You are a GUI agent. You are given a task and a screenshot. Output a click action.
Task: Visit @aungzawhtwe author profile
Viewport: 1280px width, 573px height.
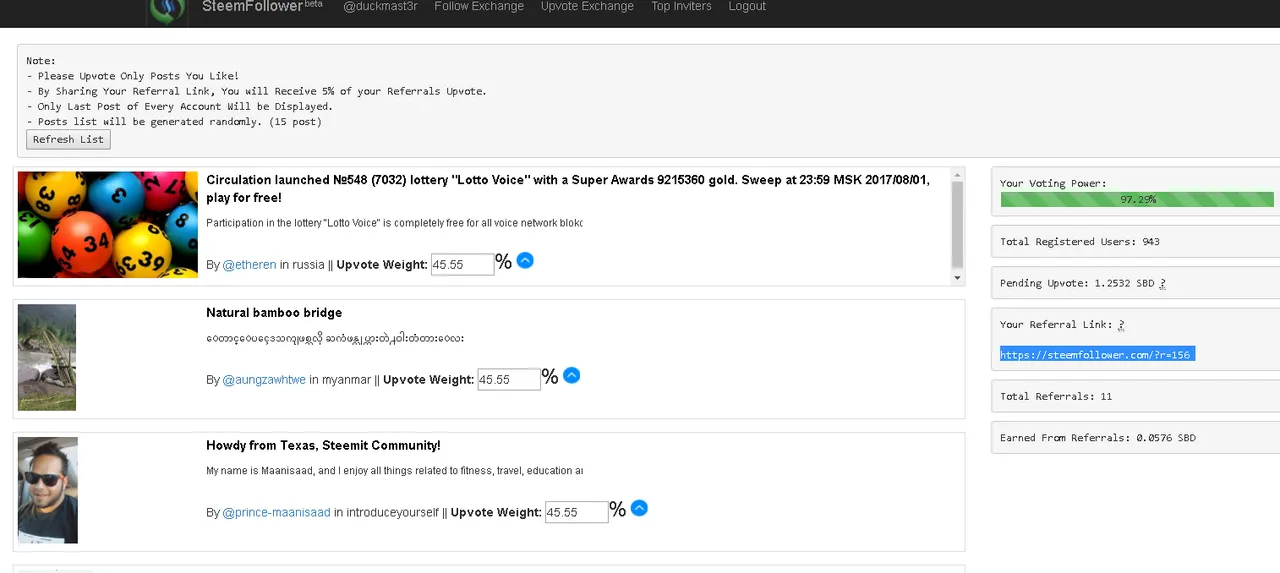[x=264, y=380]
